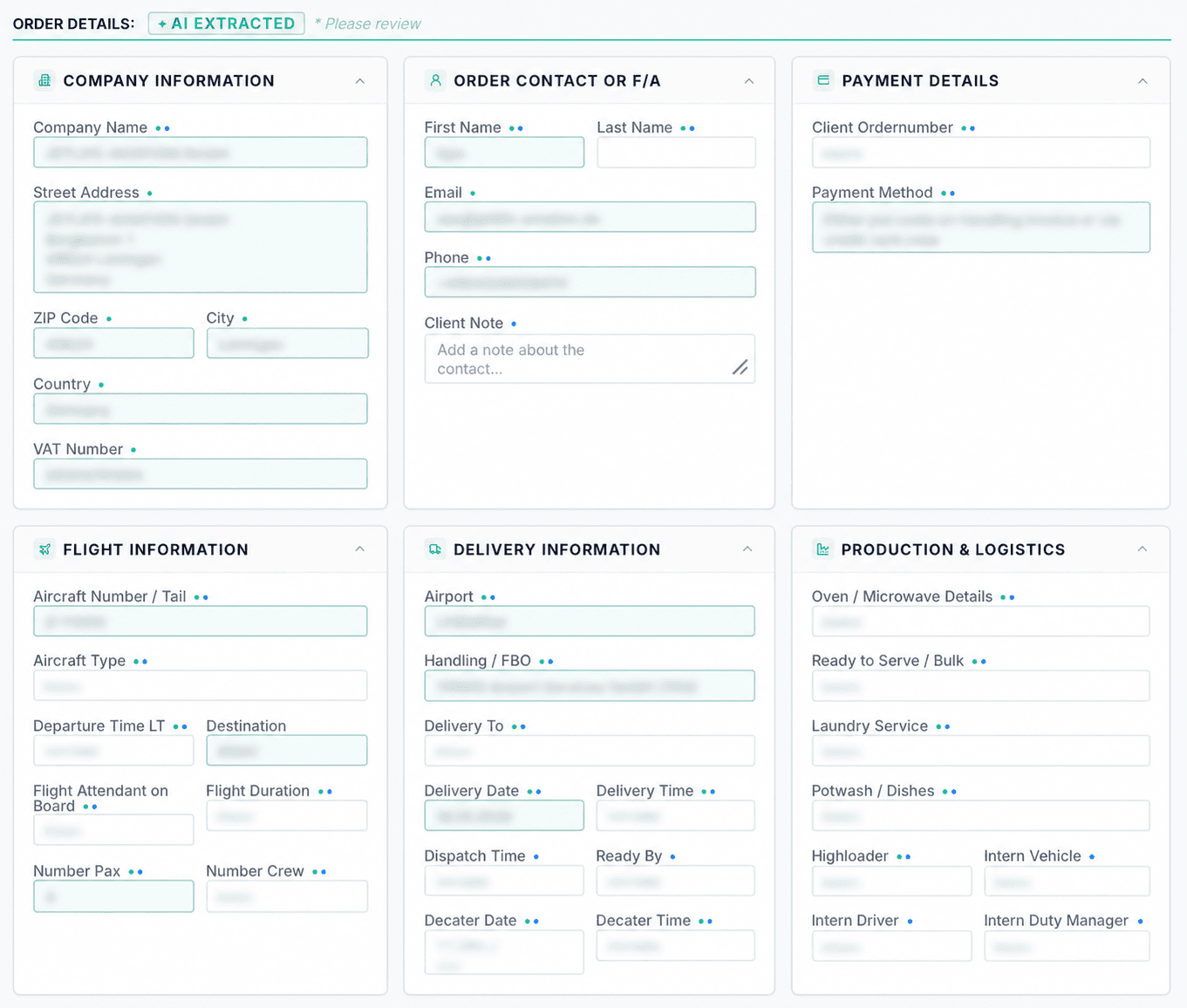Collapse the Payment Details section
This screenshot has height=1008, width=1187.
click(x=1143, y=81)
